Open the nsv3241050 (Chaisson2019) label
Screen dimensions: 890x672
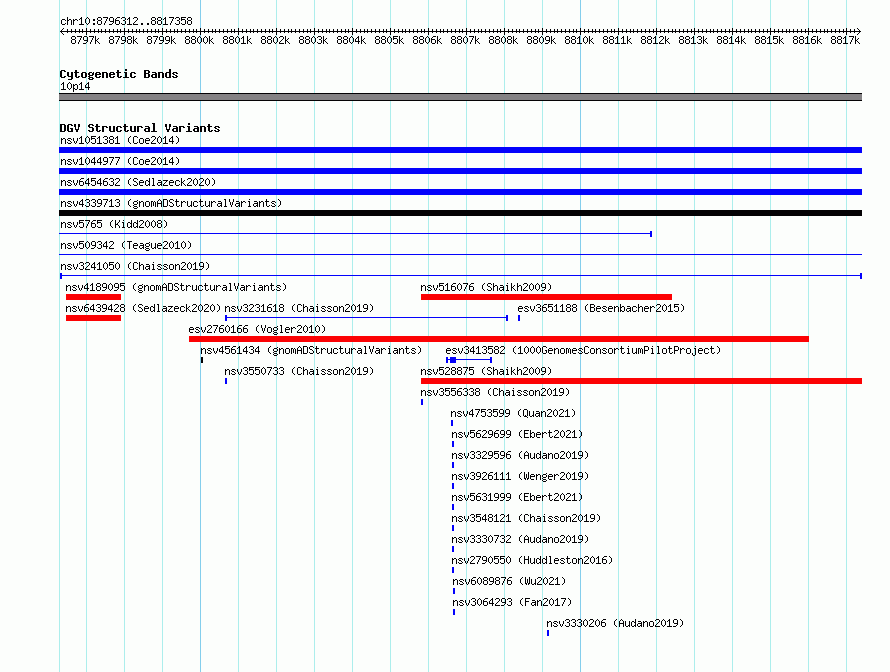(135, 266)
